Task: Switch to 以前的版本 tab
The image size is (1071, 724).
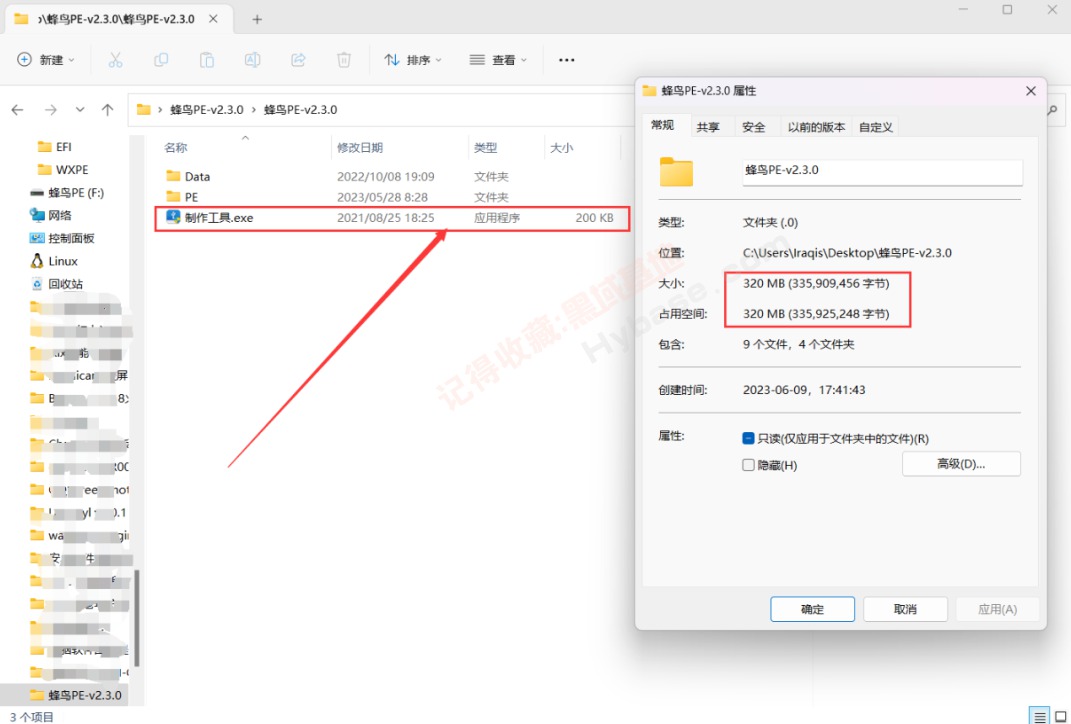Action: click(x=816, y=127)
